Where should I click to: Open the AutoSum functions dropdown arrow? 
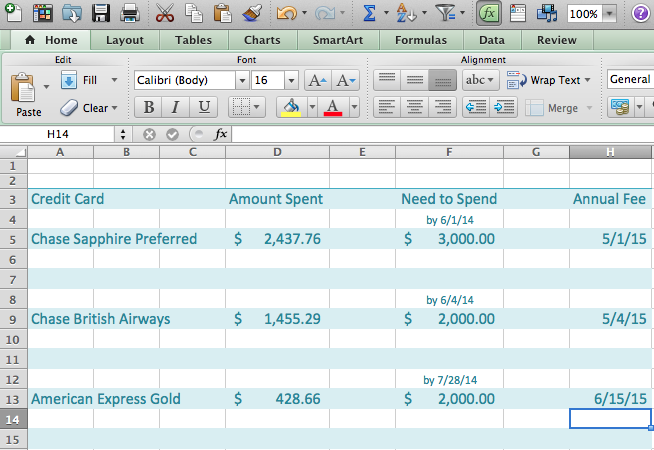pos(386,13)
